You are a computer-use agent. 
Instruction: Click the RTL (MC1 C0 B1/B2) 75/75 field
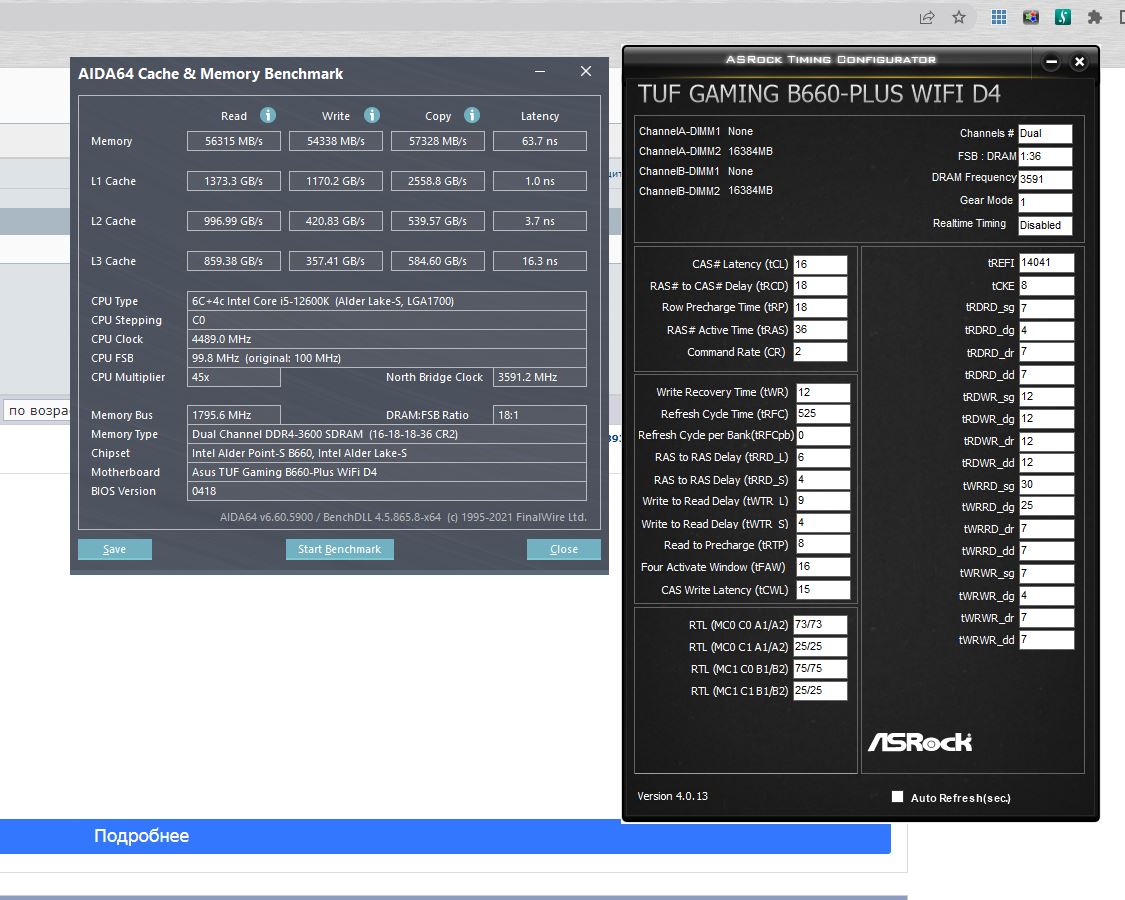pyautogui.click(x=820, y=668)
